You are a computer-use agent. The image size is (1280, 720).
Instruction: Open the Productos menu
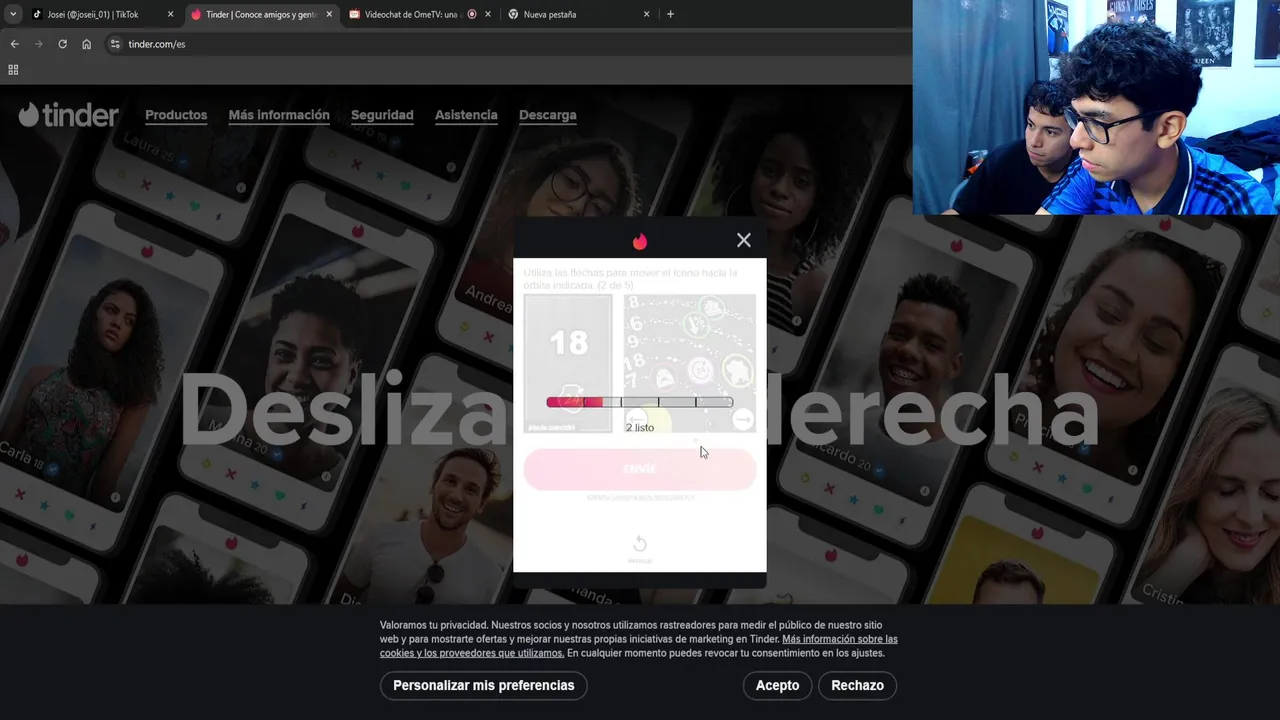pyautogui.click(x=176, y=115)
